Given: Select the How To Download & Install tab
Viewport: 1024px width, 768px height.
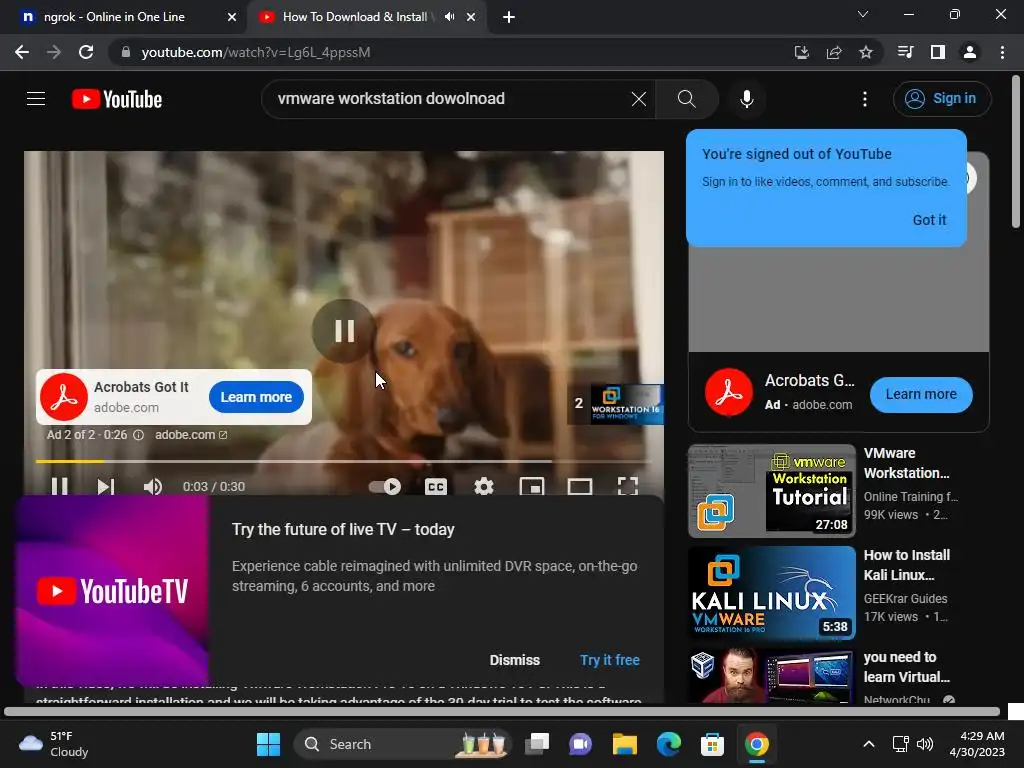Looking at the screenshot, I should (354, 17).
